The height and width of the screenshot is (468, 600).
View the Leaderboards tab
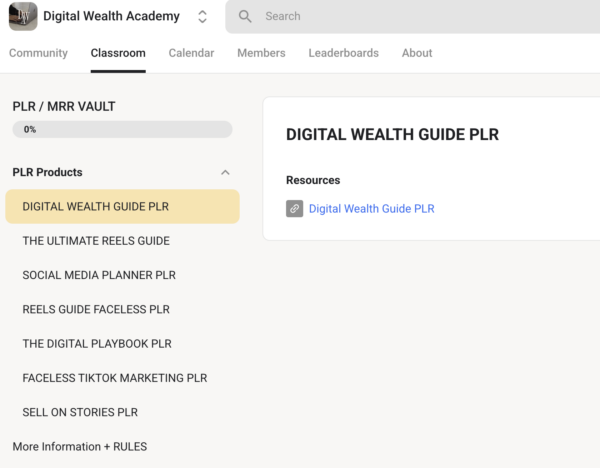click(343, 53)
